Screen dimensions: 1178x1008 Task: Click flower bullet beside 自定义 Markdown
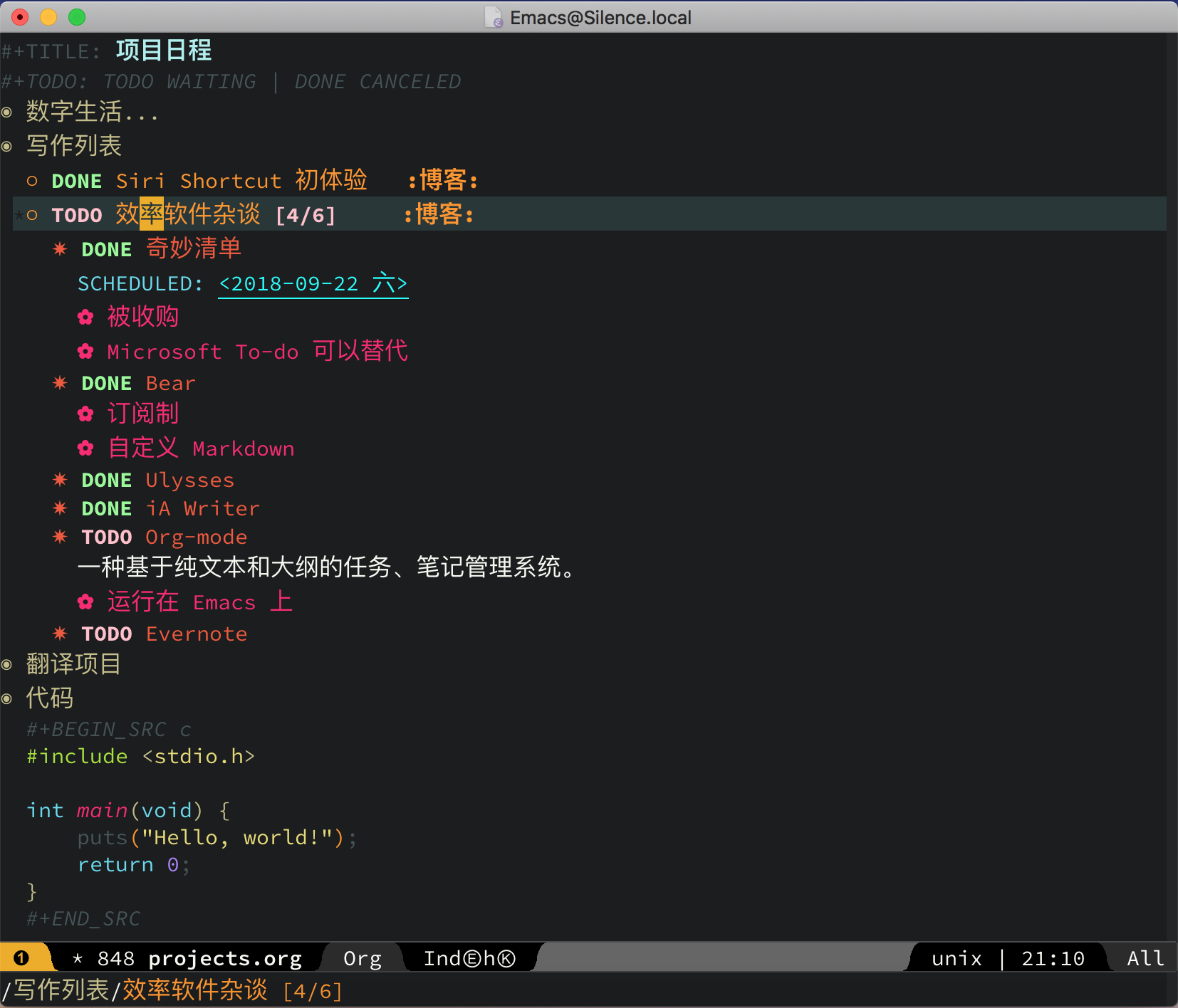(85, 448)
